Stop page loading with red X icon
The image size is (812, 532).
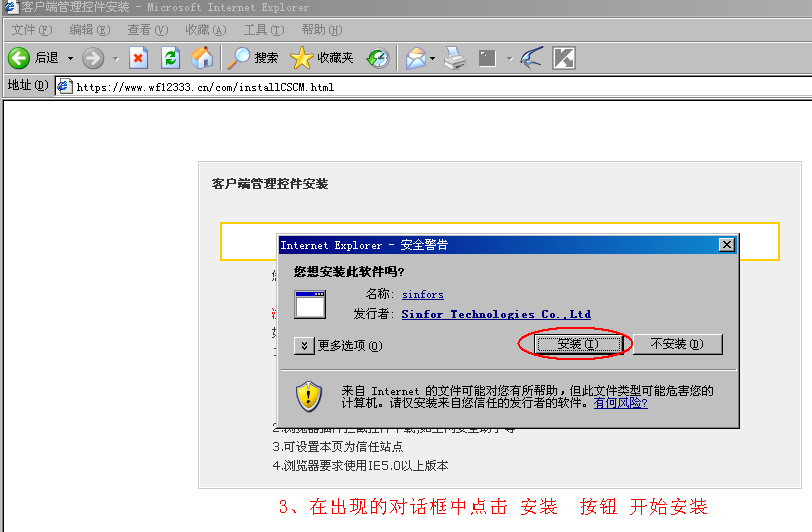click(x=138, y=59)
